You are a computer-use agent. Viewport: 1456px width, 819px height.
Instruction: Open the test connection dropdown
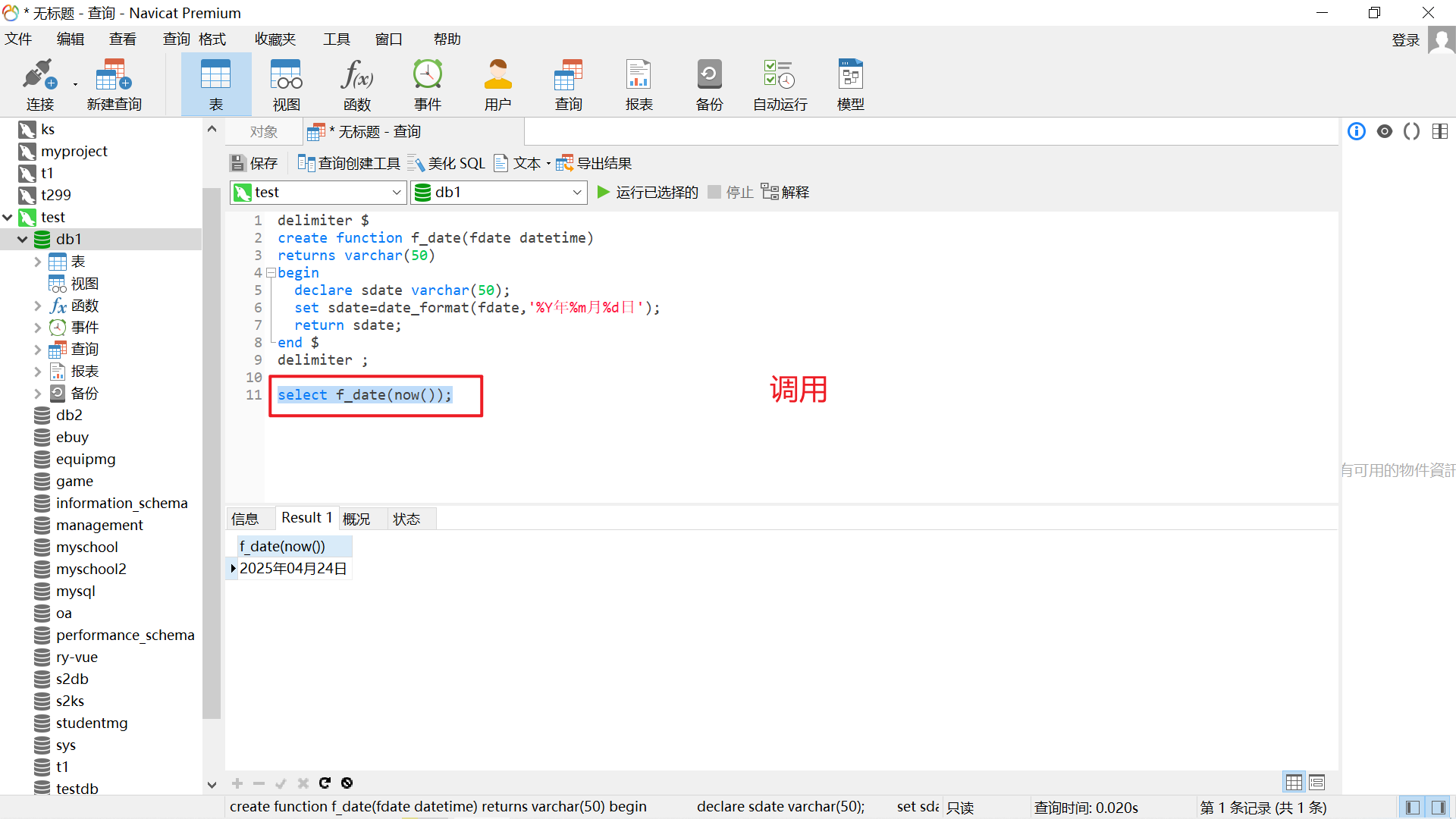pos(396,193)
